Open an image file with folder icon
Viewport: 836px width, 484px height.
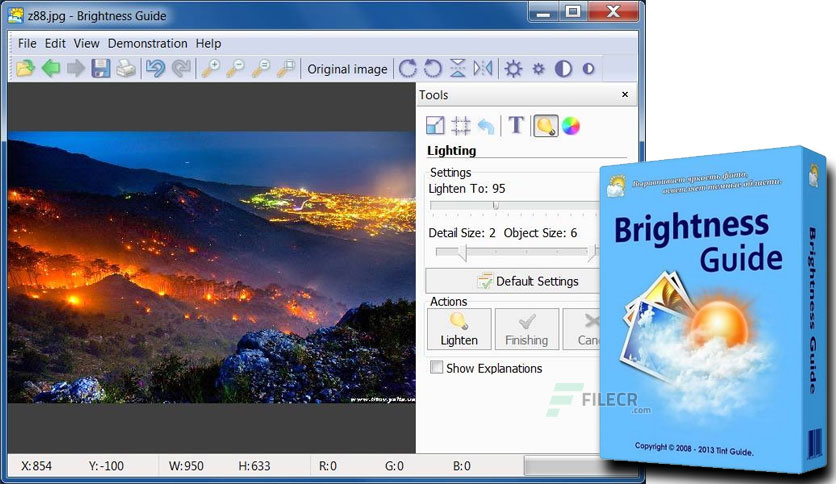(25, 68)
